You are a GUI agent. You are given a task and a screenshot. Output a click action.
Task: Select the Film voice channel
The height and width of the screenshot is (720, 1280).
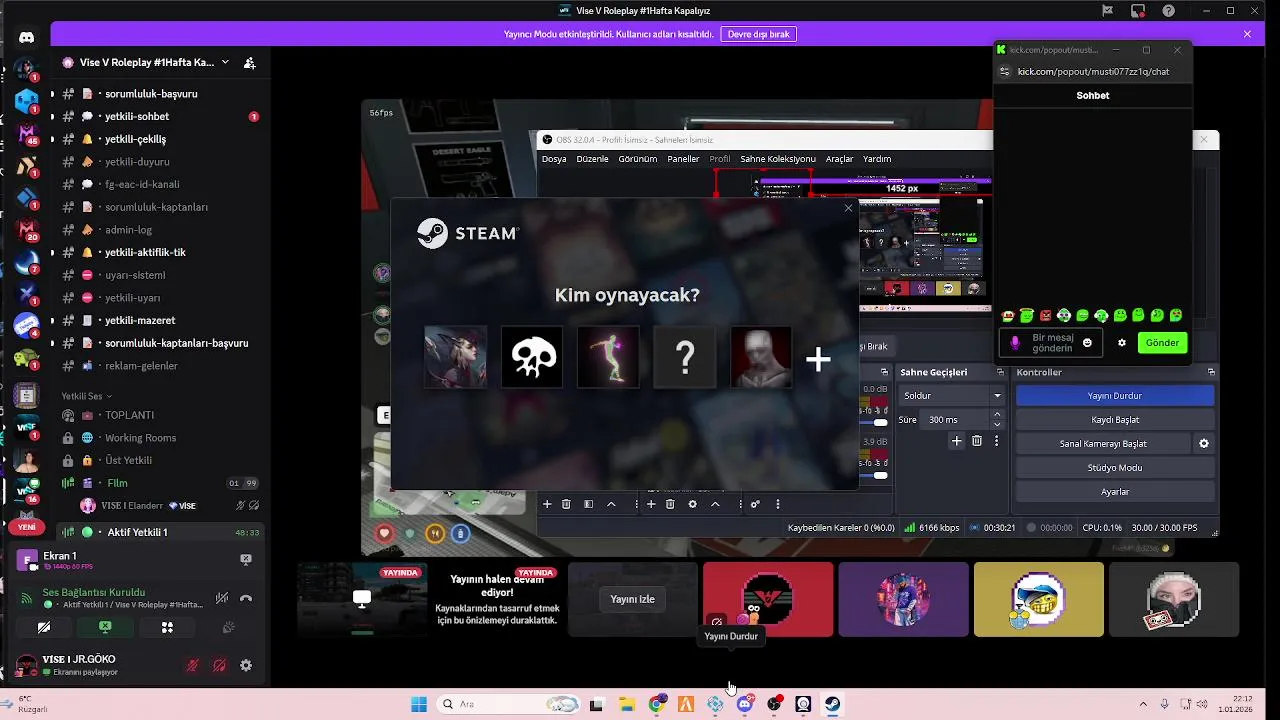click(117, 483)
